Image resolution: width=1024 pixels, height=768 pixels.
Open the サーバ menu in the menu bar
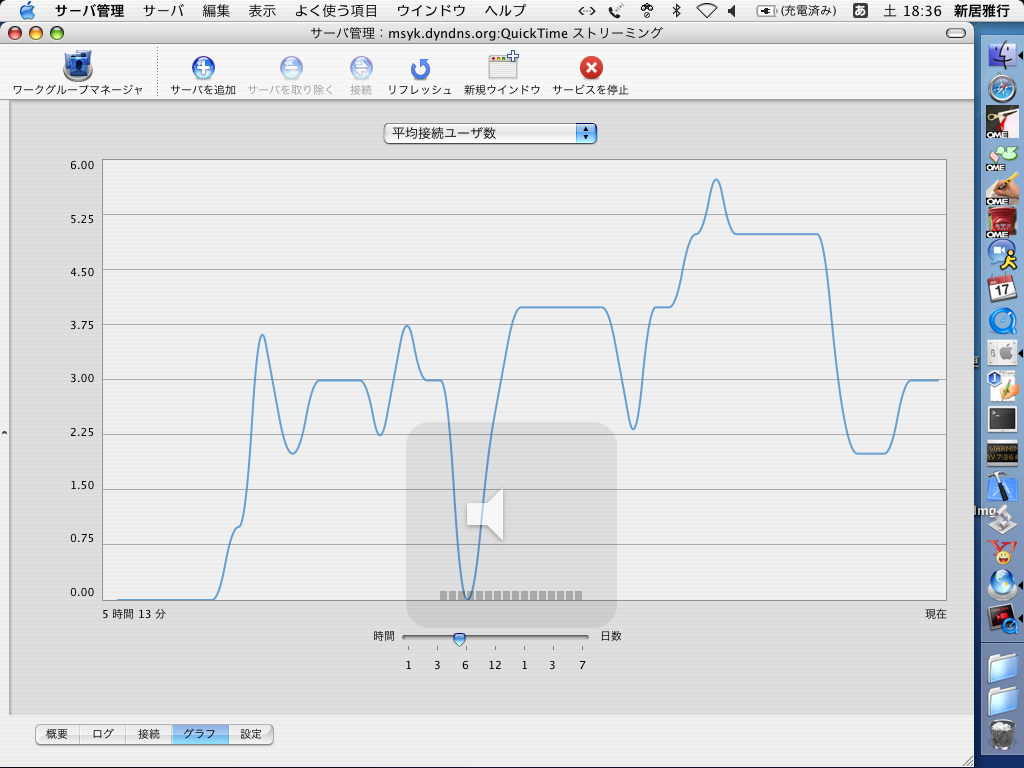(162, 11)
